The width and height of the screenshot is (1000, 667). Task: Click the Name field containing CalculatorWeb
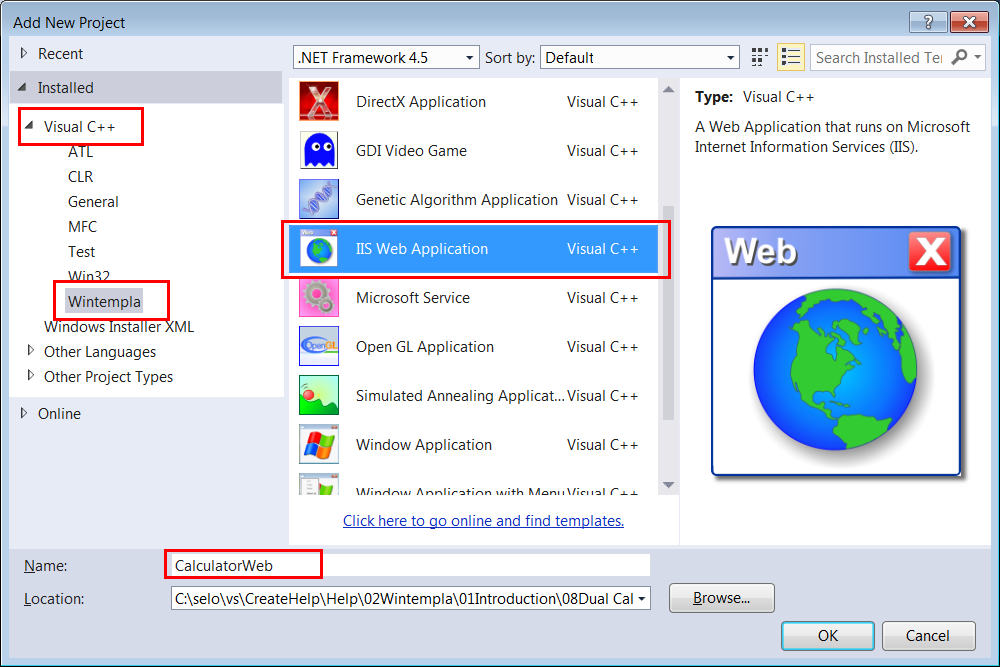[410, 566]
